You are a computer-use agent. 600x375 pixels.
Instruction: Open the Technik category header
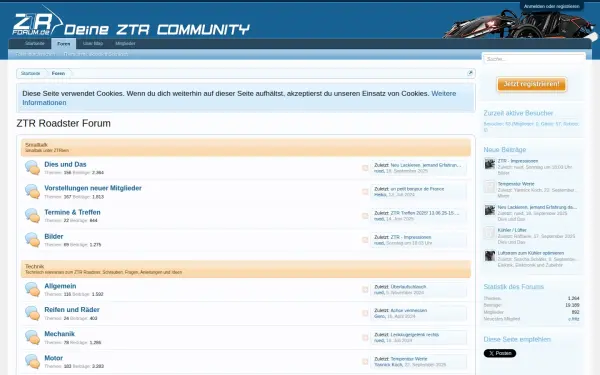(34, 266)
